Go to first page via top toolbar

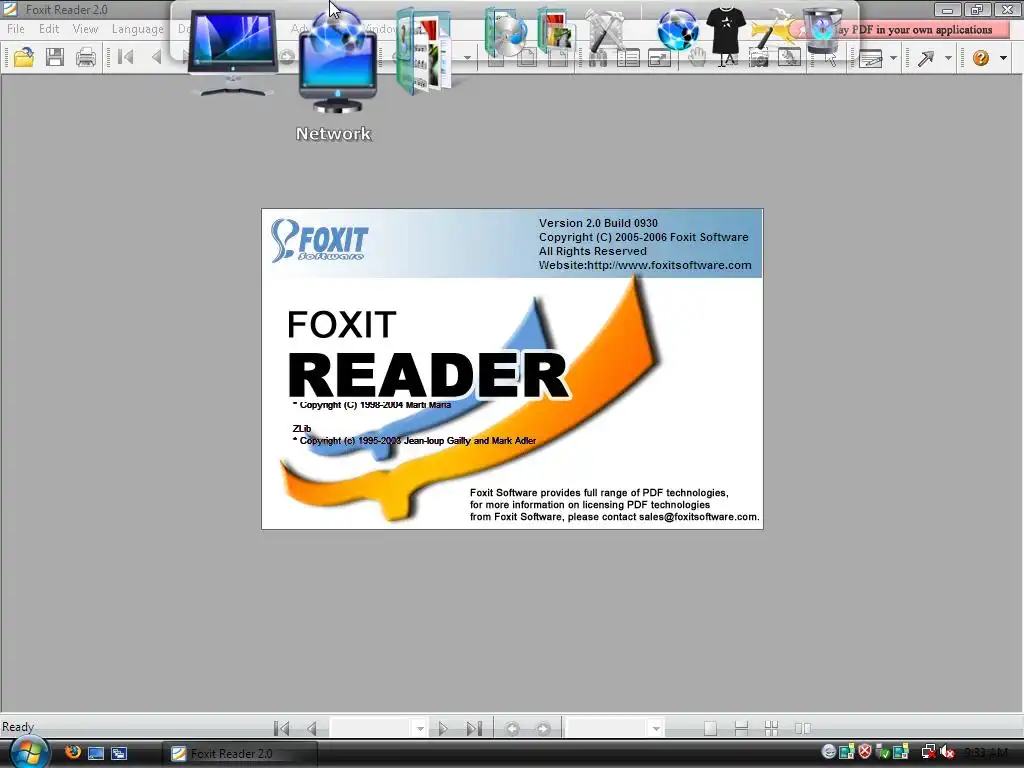pos(126,57)
